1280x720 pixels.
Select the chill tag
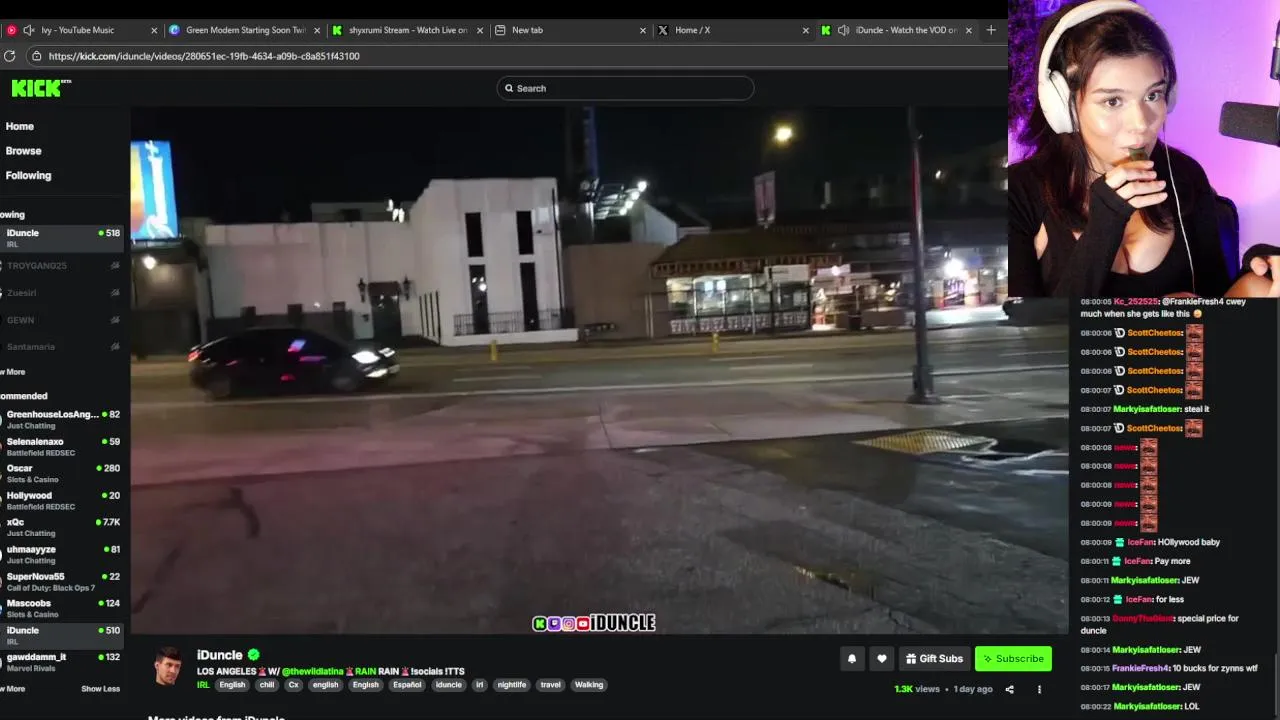click(x=267, y=685)
